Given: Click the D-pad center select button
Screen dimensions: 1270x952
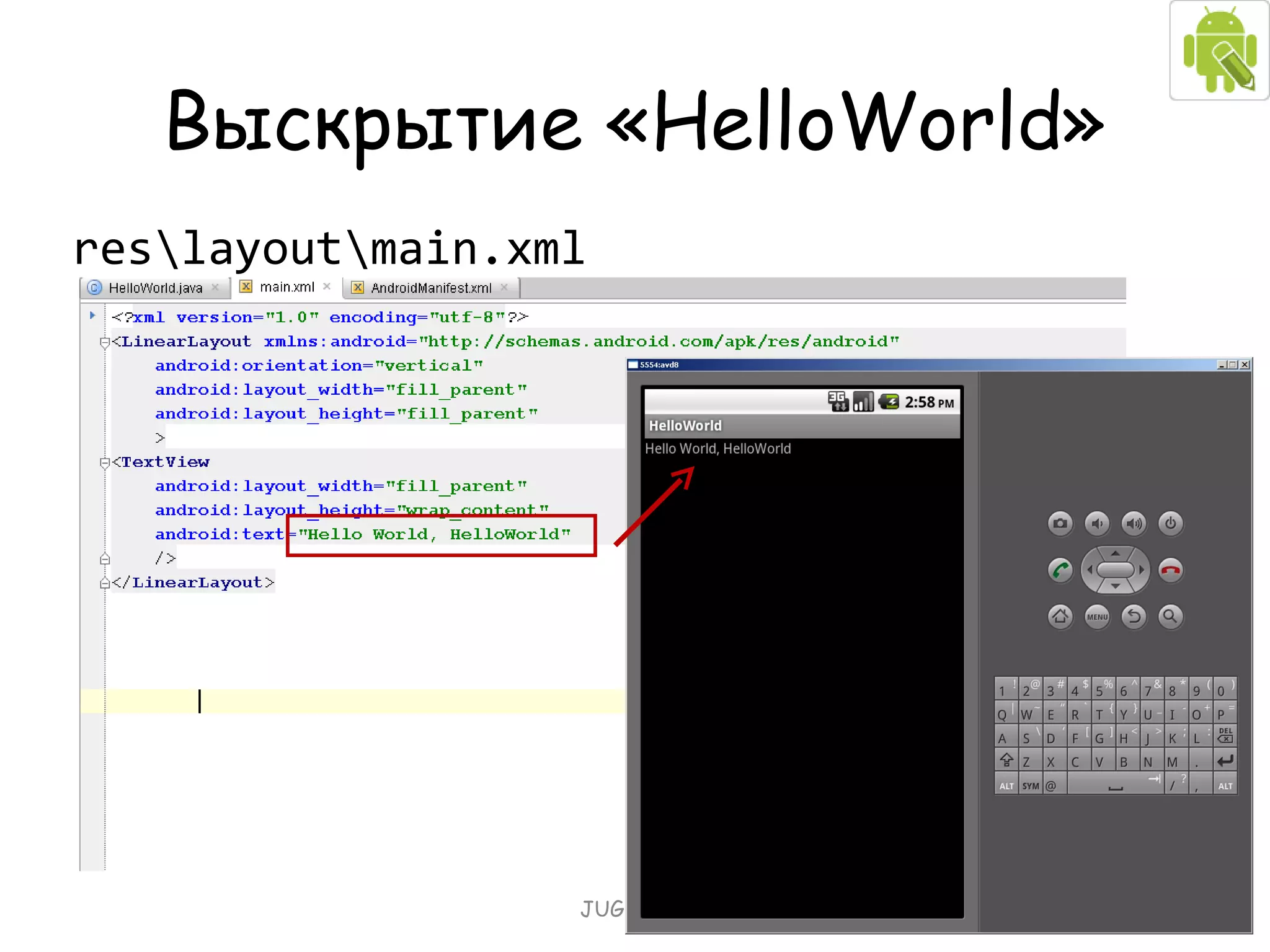Looking at the screenshot, I should pos(1115,570).
